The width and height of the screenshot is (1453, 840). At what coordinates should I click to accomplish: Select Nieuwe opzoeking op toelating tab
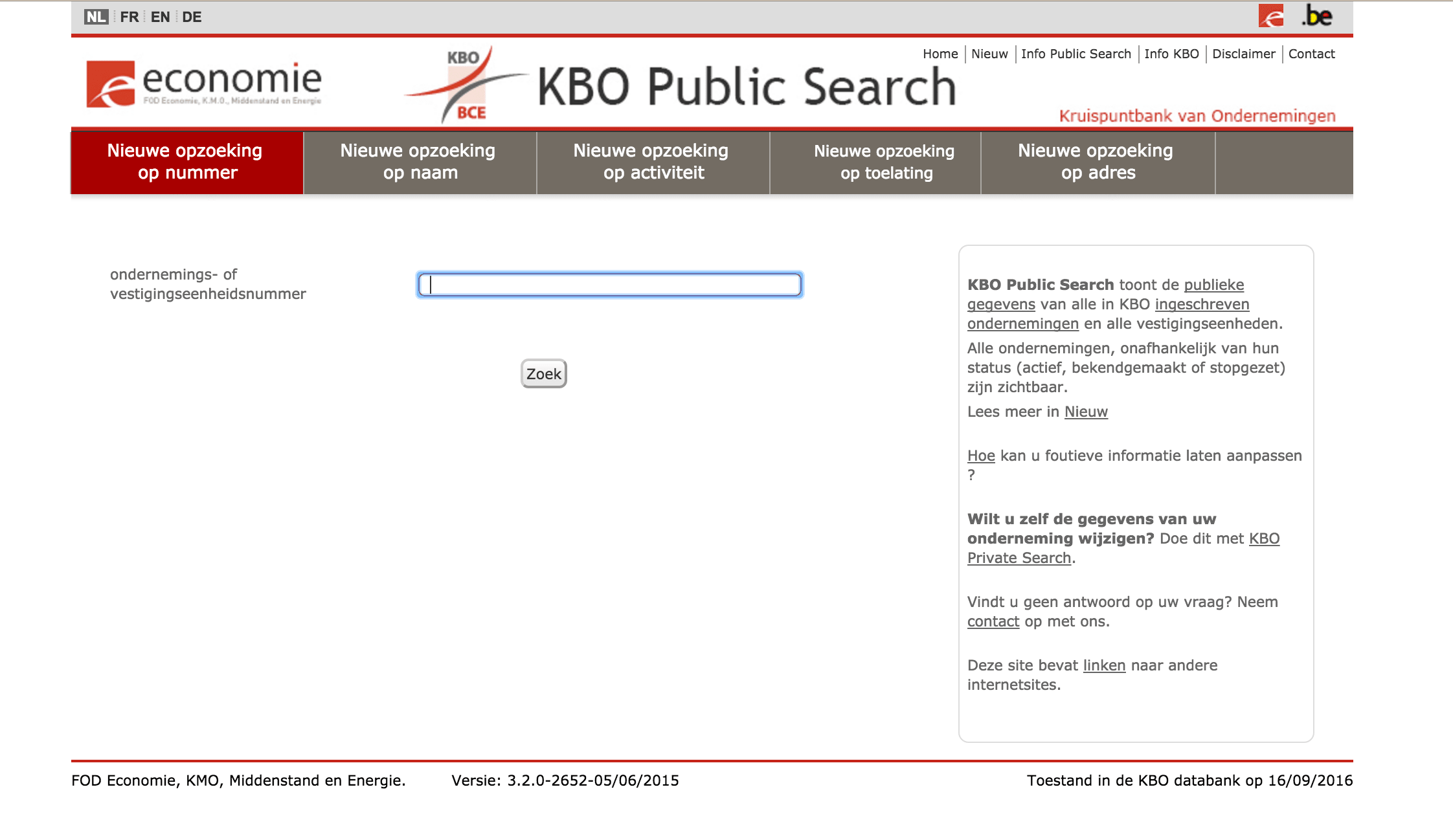(875, 162)
